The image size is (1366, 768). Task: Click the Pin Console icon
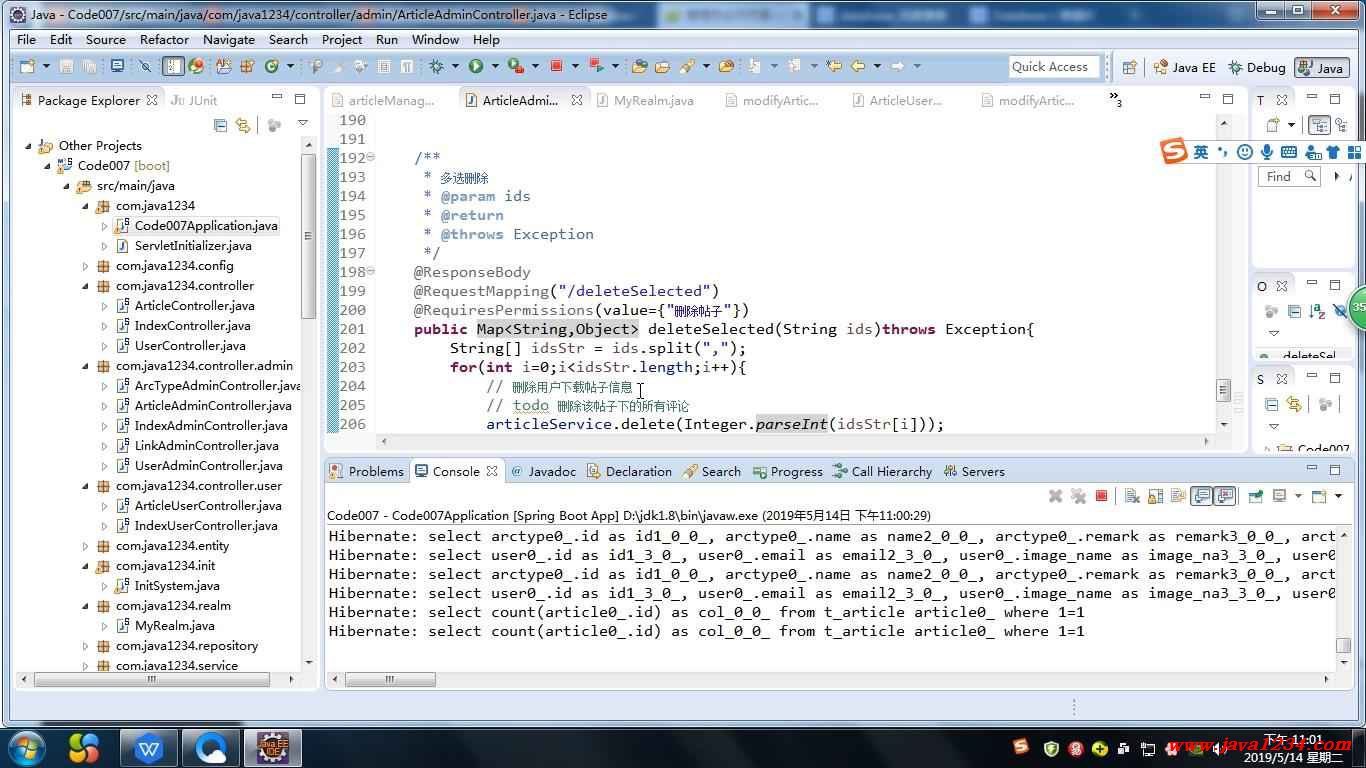[1256, 496]
